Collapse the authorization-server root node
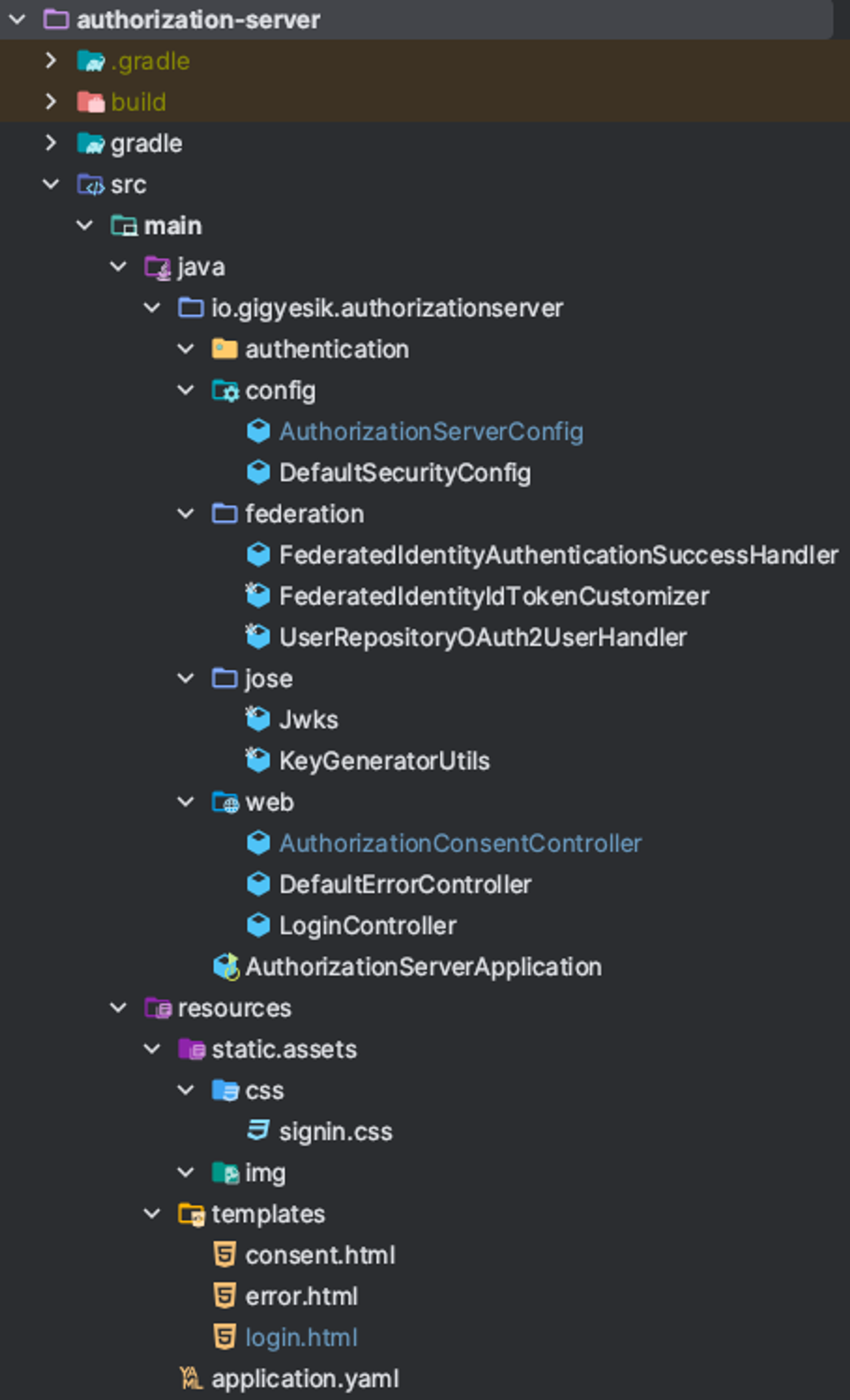The width and height of the screenshot is (850, 1400). click(x=17, y=20)
